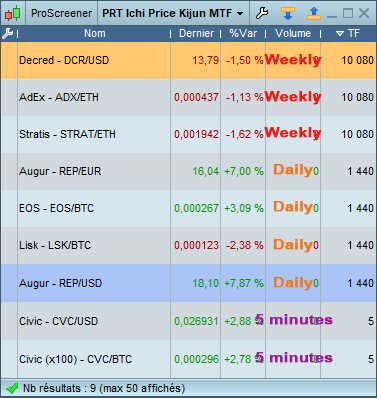The image size is (377, 398).
Task: Click the last price 18,10
Action: pyautogui.click(x=205, y=283)
